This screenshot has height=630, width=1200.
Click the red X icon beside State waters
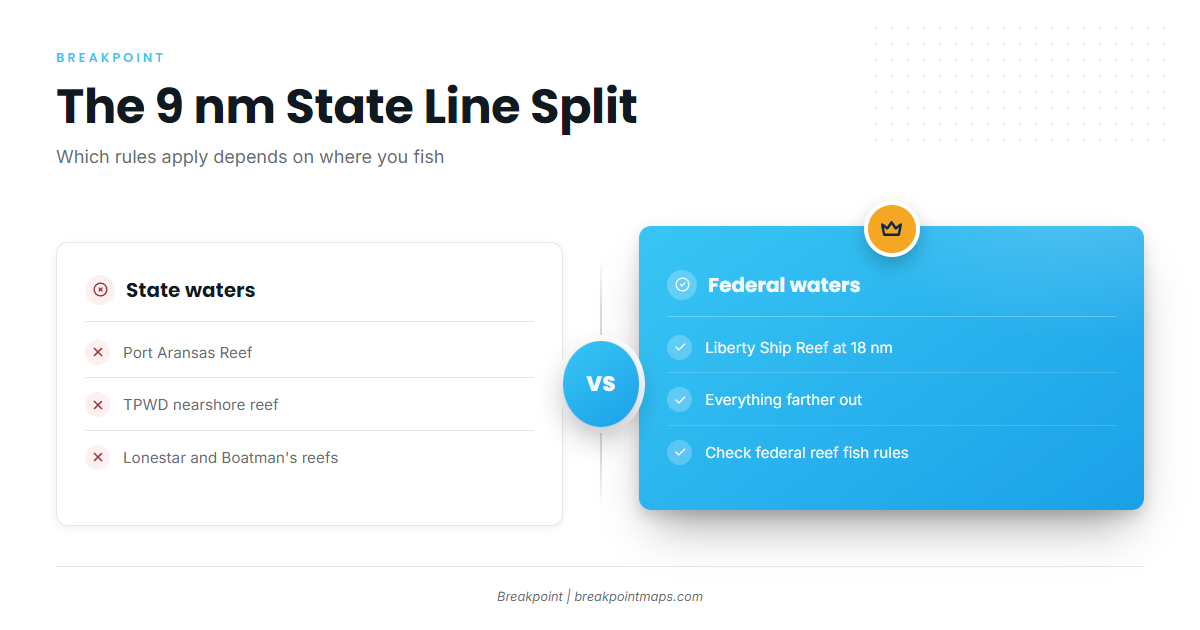pyautogui.click(x=100, y=290)
